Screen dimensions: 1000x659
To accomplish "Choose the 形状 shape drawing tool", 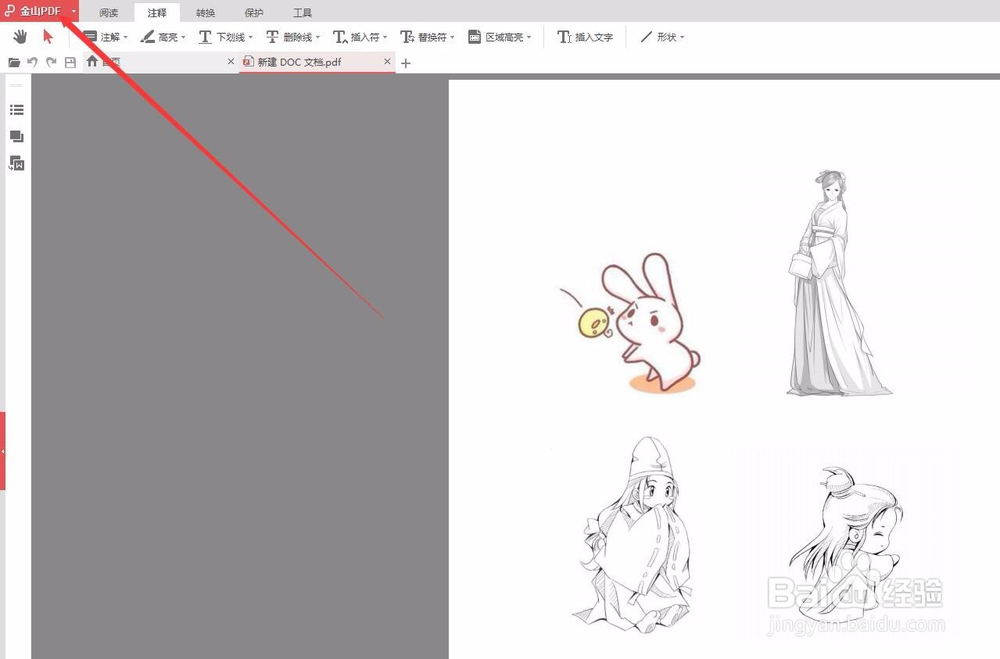I will (x=659, y=37).
